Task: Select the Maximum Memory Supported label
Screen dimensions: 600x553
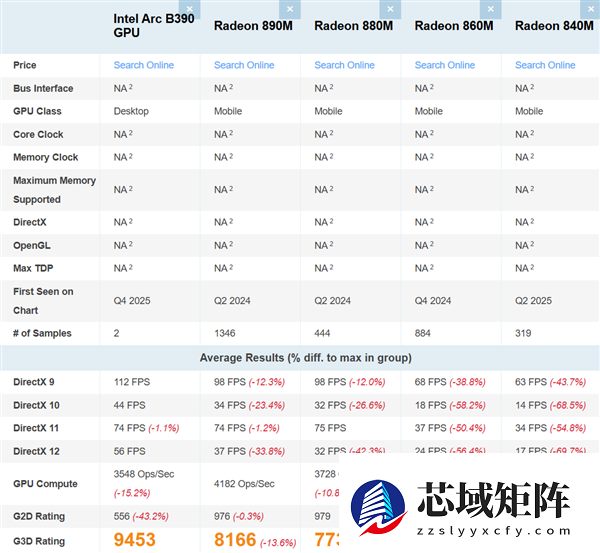Action: [x=54, y=190]
